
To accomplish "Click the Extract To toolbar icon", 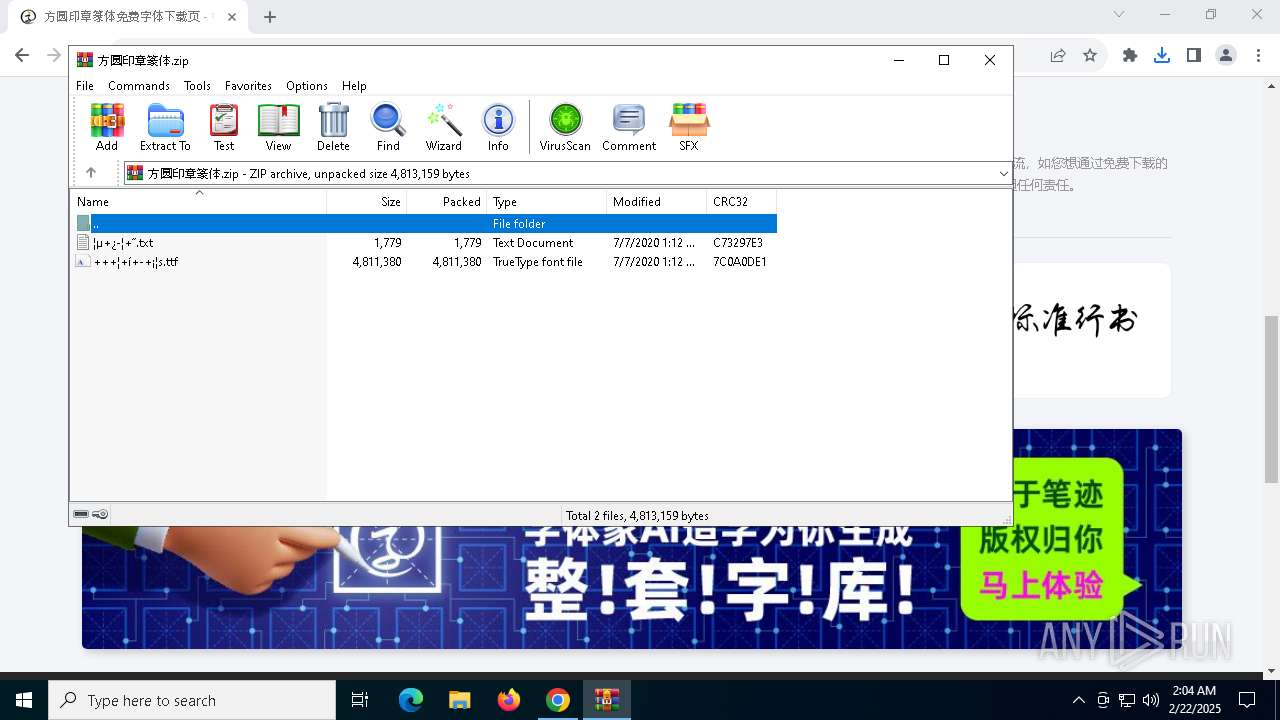I will coord(165,127).
